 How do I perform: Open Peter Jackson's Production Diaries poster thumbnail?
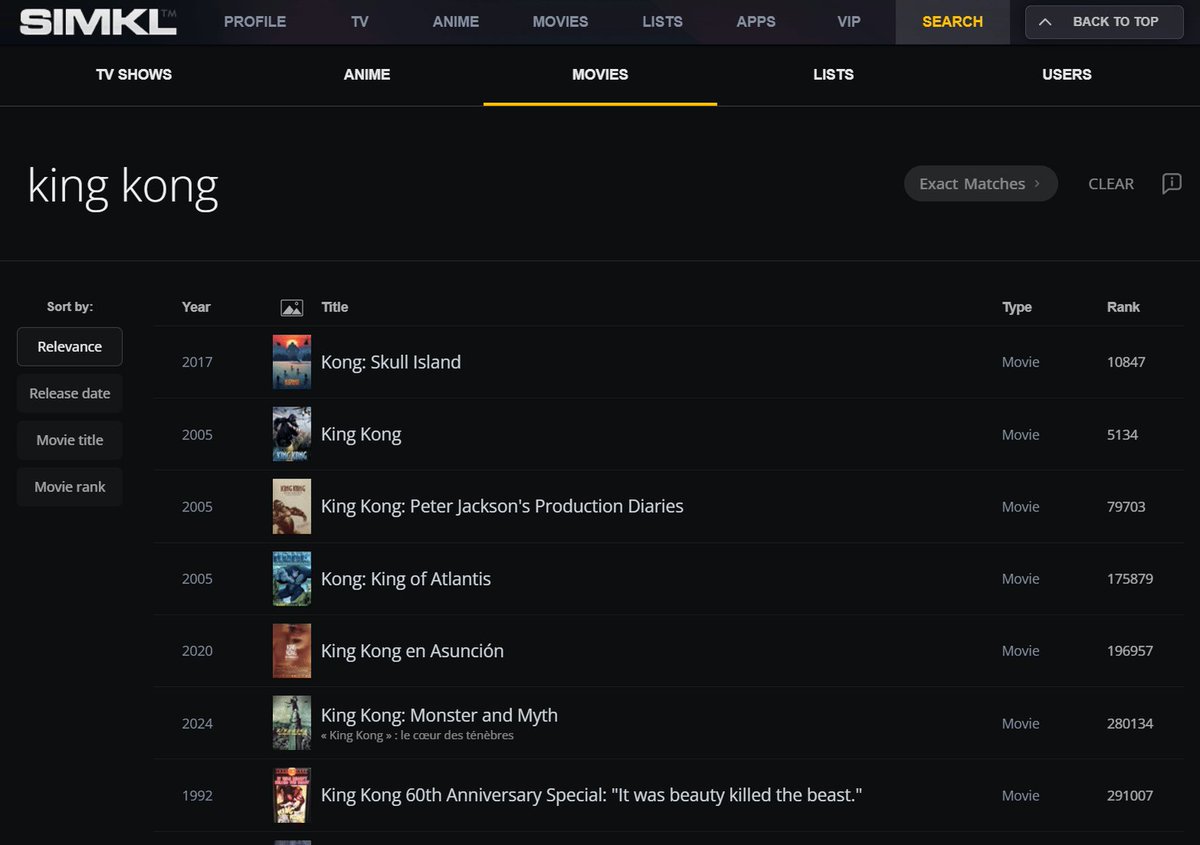[292, 506]
